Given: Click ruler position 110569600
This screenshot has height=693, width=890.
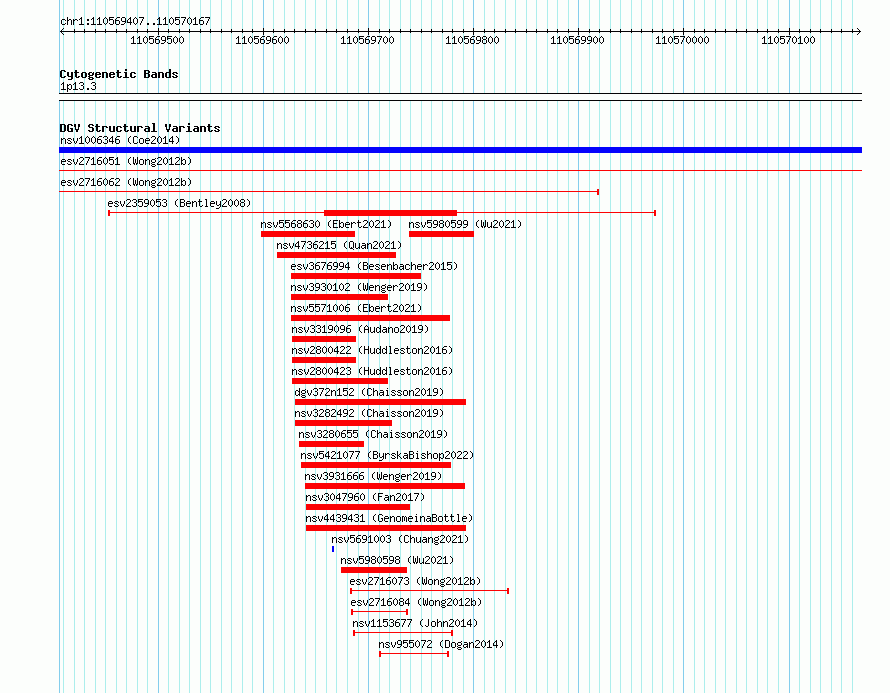Looking at the screenshot, I should click(x=262, y=40).
